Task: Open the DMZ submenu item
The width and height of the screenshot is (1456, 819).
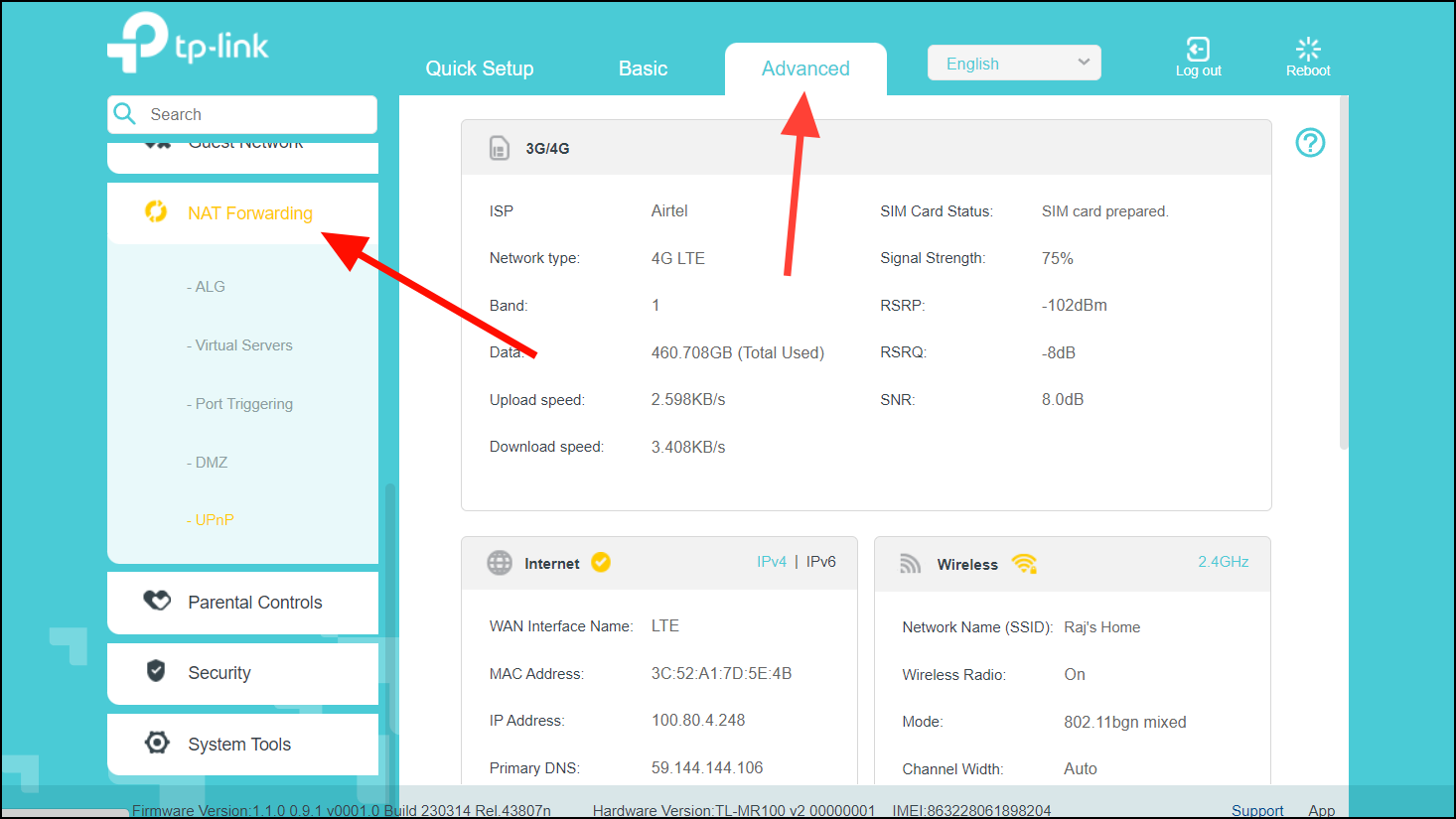Action: 207,463
